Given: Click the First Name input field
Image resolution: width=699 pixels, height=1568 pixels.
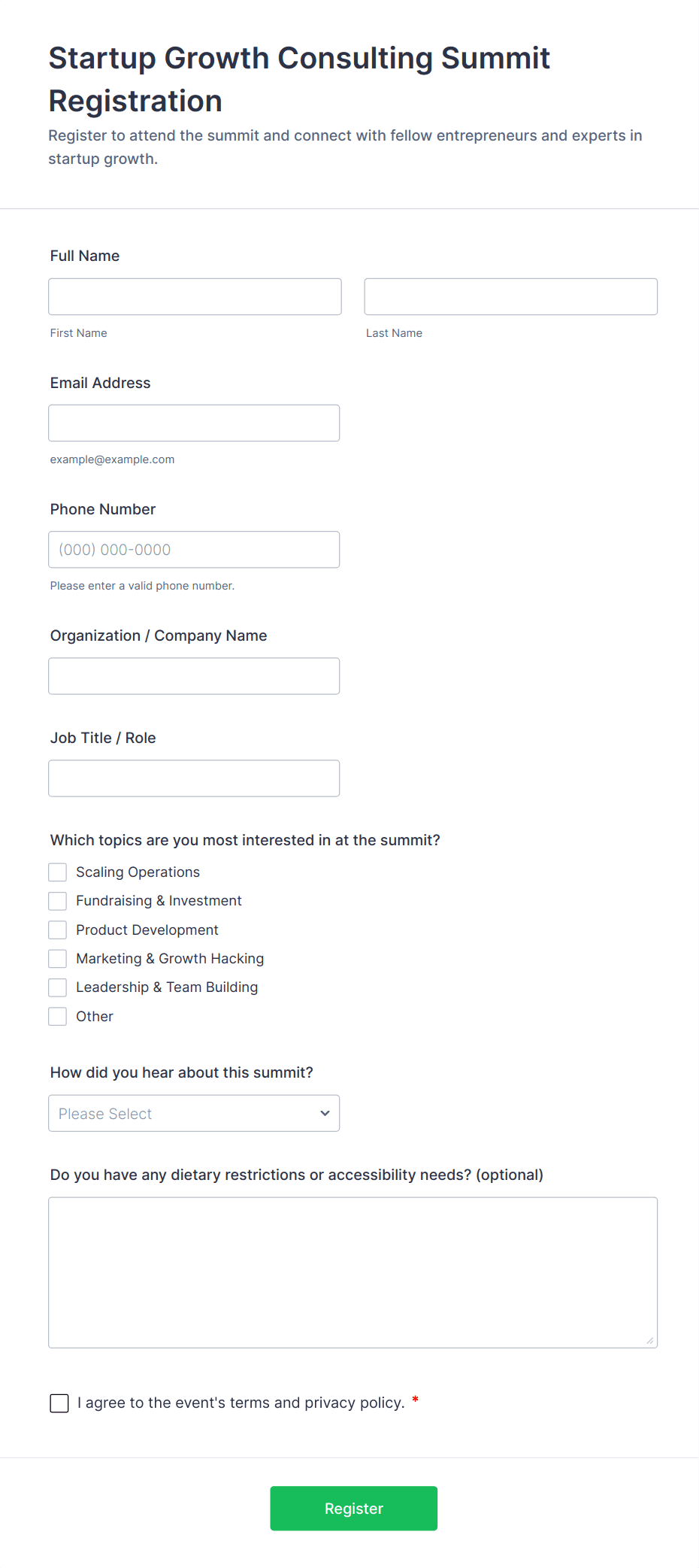Looking at the screenshot, I should pos(195,297).
